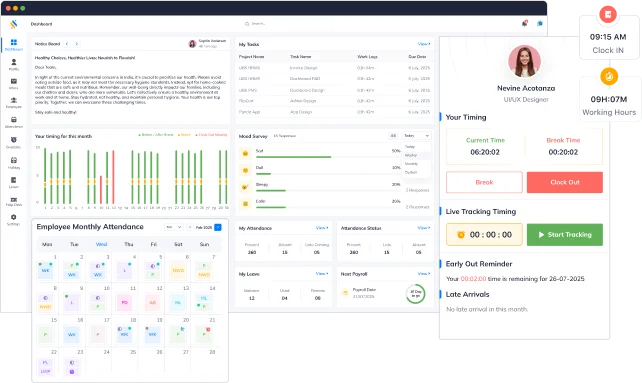
Task: Go to previous notice on Notice Board
Action: 67,43
